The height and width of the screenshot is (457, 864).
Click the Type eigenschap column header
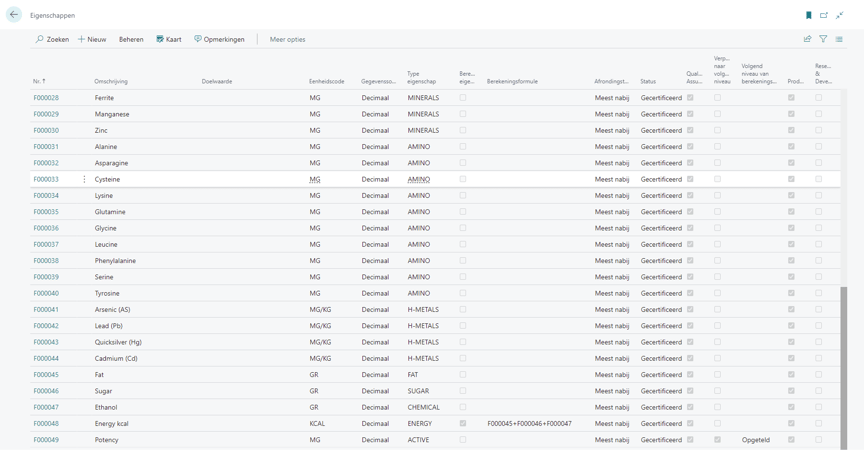(x=422, y=77)
